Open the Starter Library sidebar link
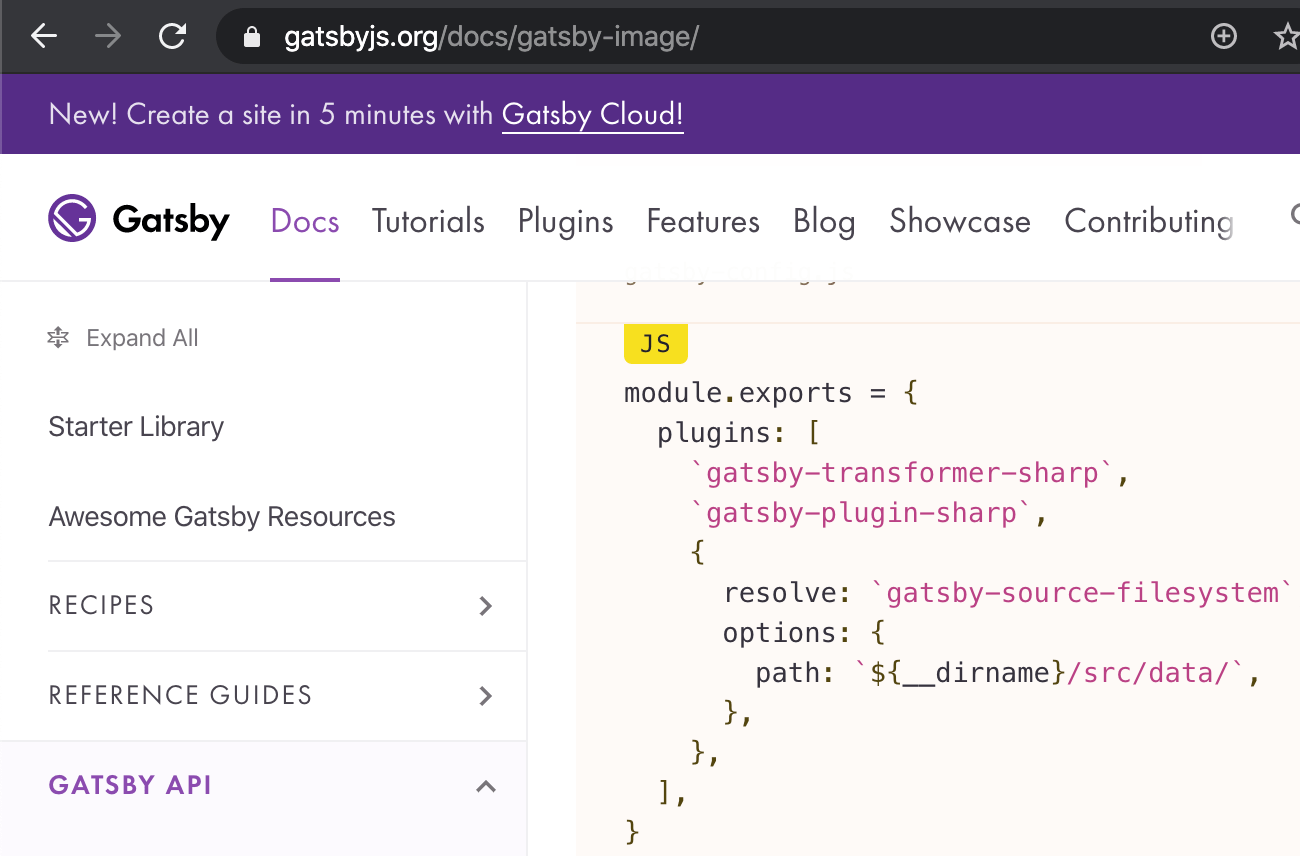Screen dimensions: 1300x856 136,427
